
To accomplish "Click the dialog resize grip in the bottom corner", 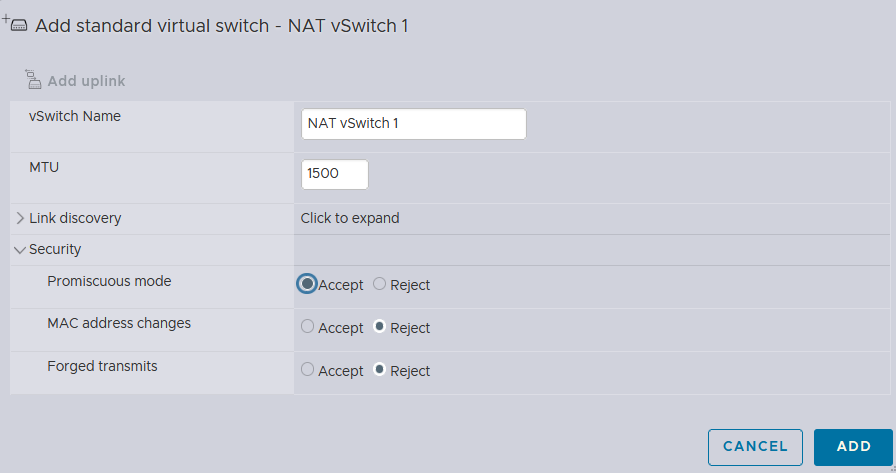I will tap(892, 468).
